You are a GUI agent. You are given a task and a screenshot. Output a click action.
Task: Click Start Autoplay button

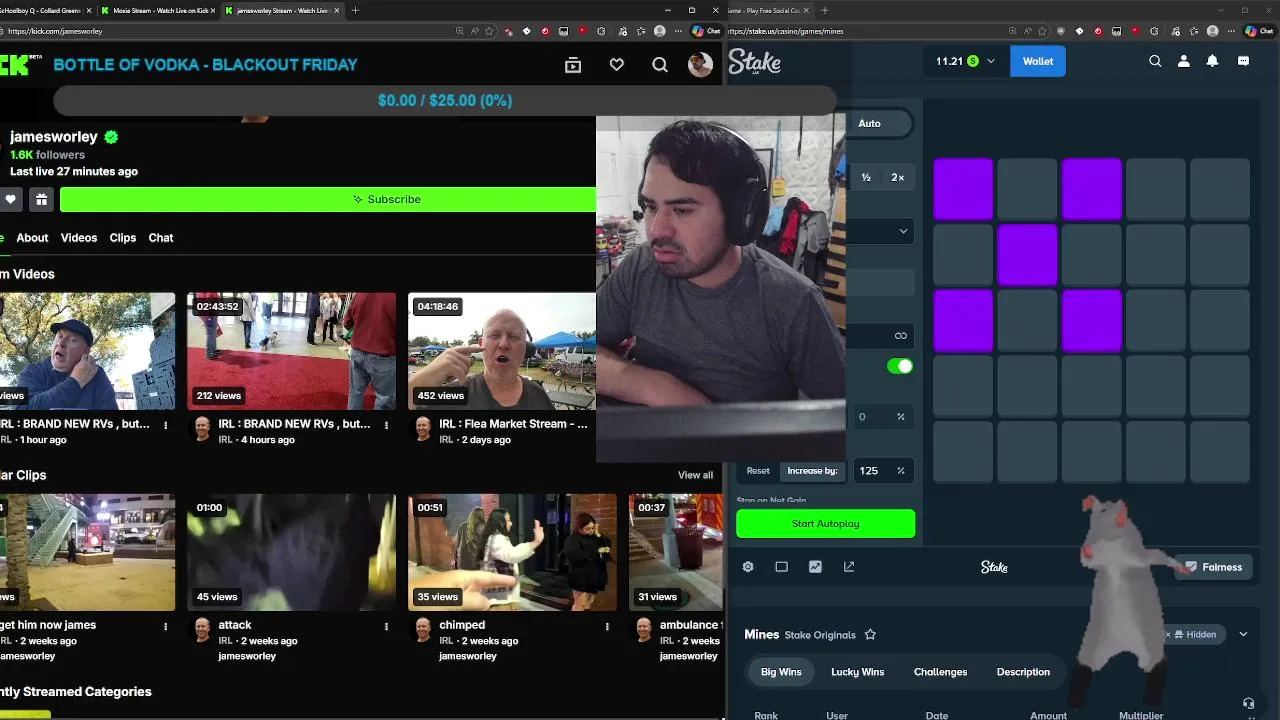[825, 524]
